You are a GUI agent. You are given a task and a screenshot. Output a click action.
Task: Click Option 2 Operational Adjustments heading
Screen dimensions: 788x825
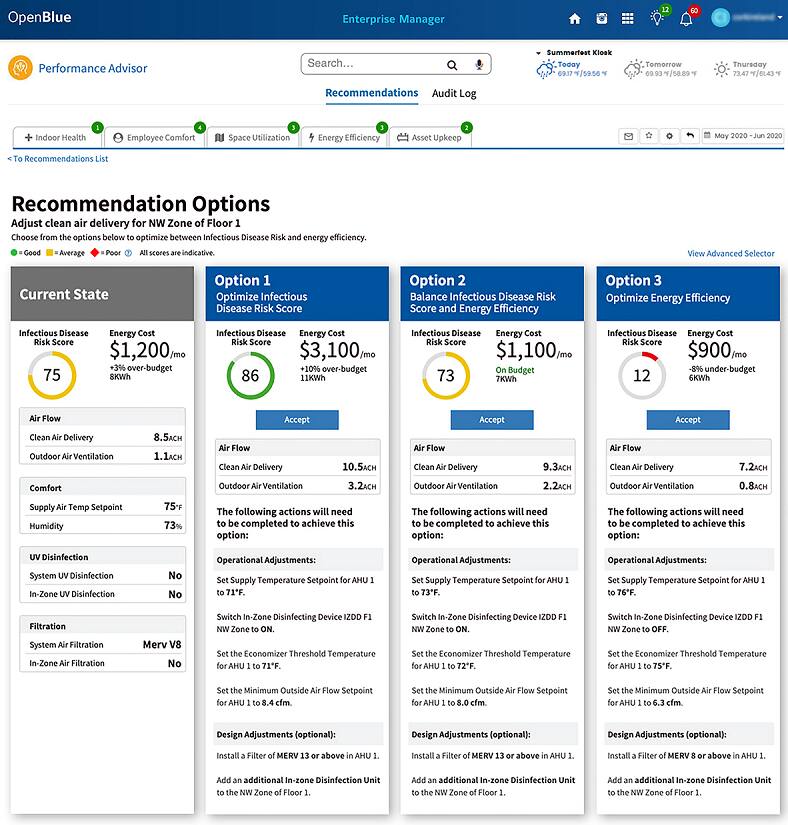[x=461, y=560]
